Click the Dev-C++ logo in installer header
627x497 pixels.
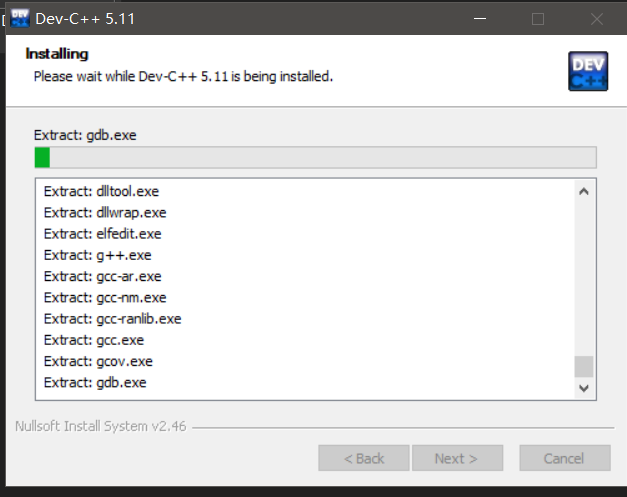tap(586, 72)
